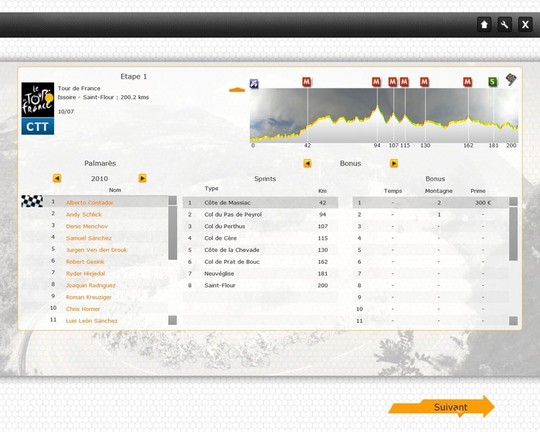Select the mountain marker at km 162
The height and width of the screenshot is (432, 540).
point(467,82)
